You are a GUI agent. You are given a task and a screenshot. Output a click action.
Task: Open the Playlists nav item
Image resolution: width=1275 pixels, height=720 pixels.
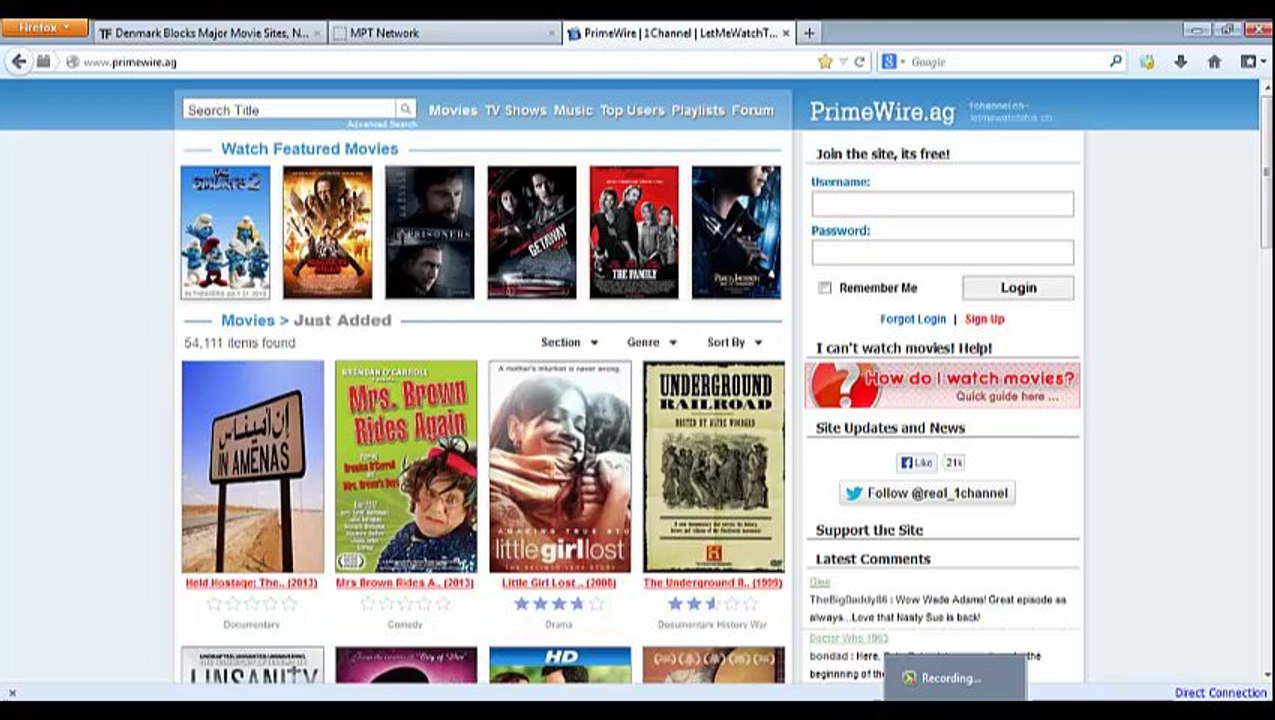(698, 110)
